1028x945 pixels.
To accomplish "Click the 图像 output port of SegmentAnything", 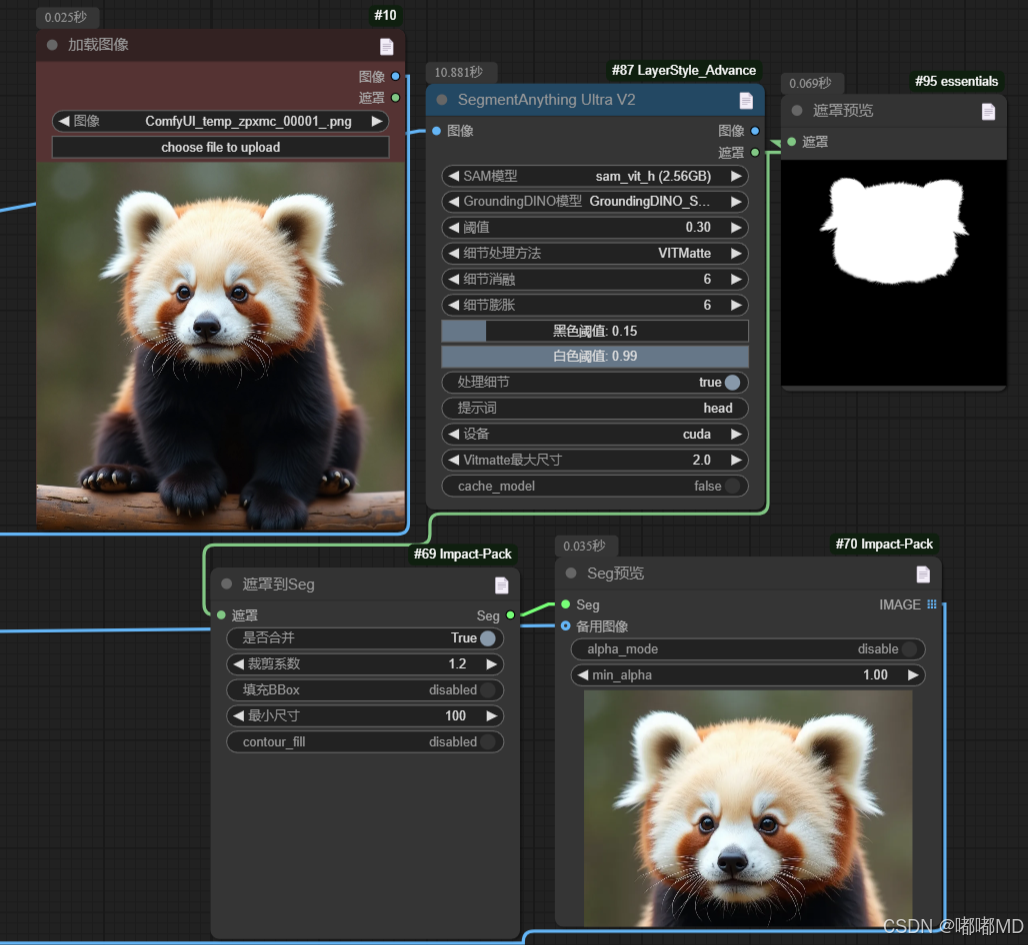I will (x=755, y=131).
